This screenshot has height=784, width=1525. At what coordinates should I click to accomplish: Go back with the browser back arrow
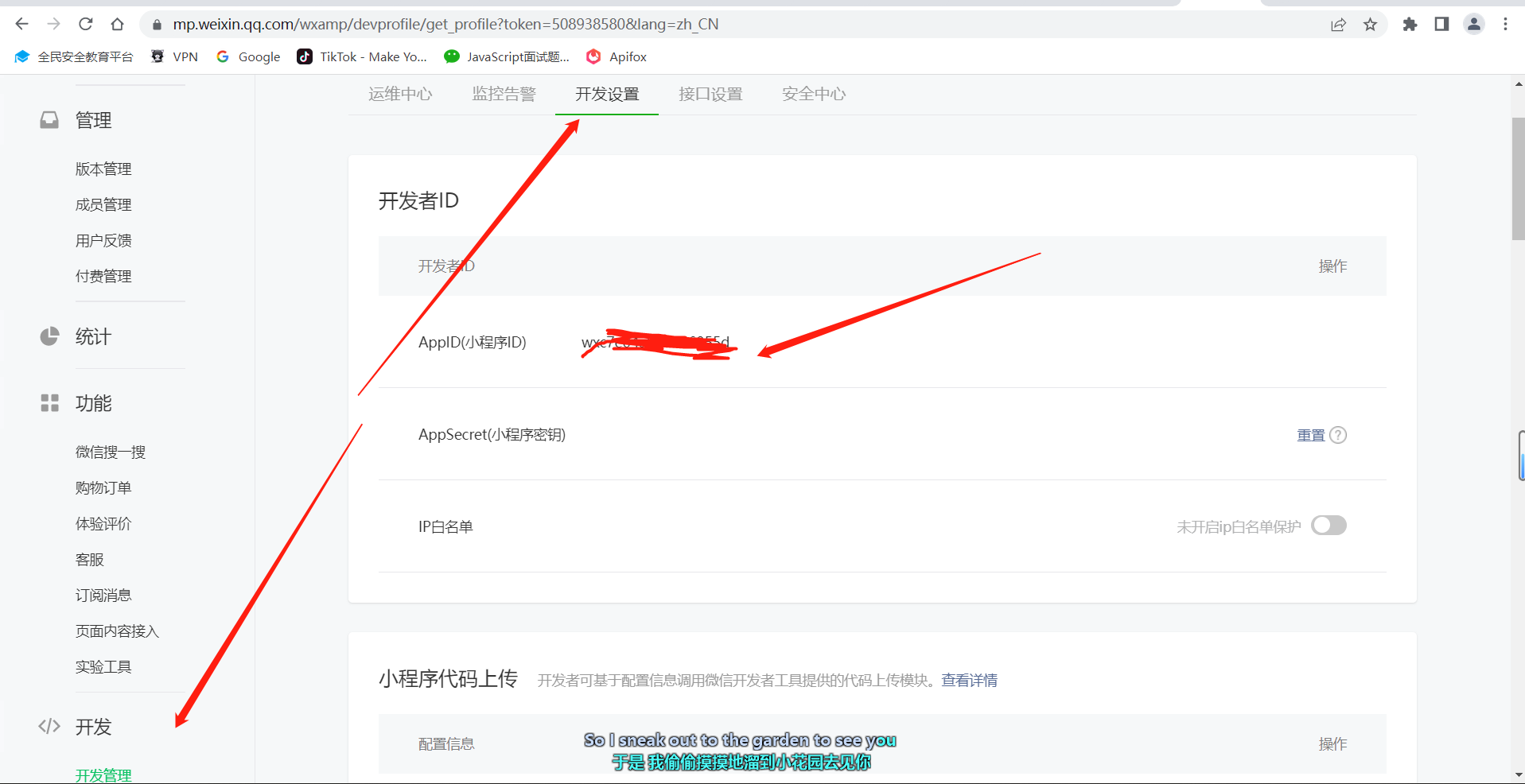click(21, 24)
